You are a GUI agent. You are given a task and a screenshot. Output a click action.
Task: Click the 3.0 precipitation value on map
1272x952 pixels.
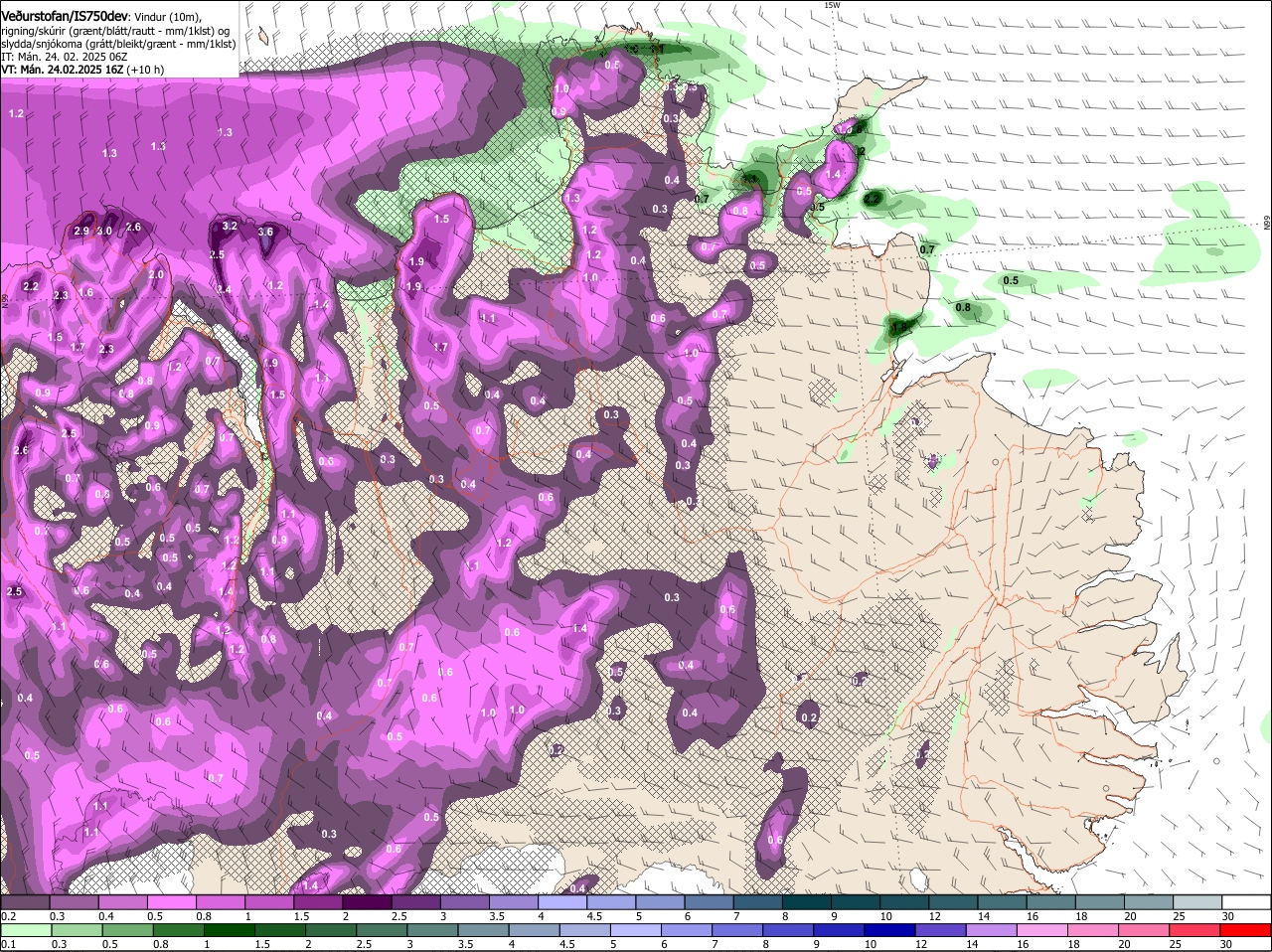point(105,231)
